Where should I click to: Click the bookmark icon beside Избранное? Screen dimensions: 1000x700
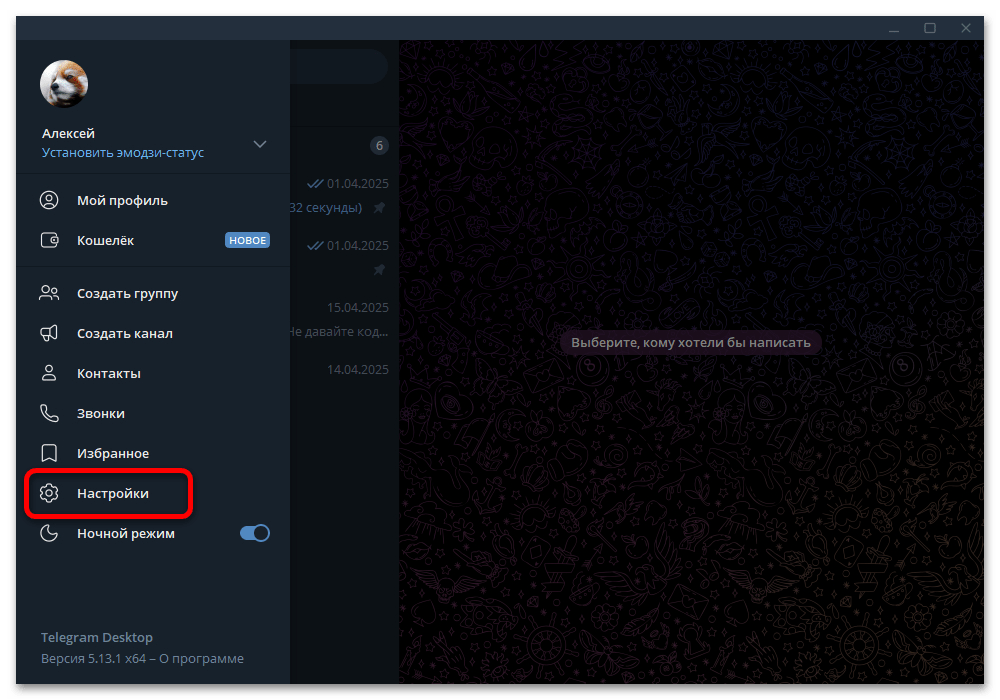(49, 453)
